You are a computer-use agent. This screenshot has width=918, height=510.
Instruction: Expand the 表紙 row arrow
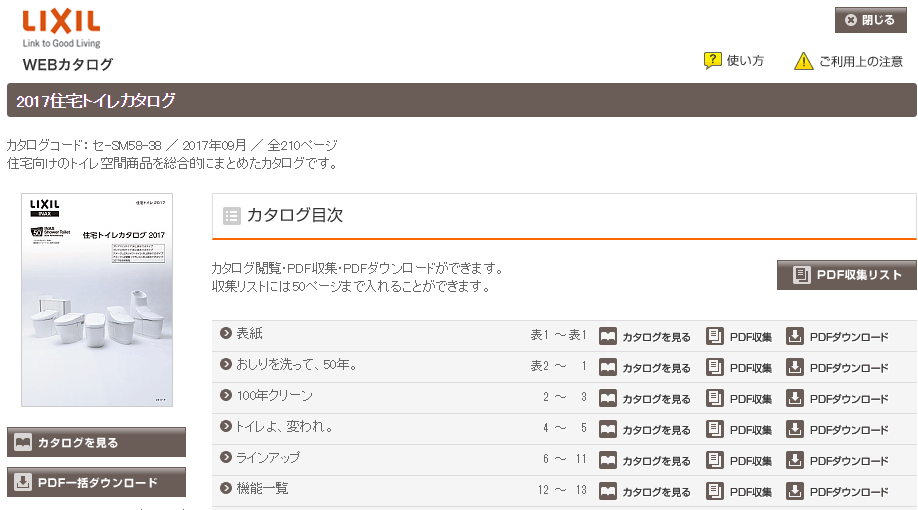coord(226,333)
